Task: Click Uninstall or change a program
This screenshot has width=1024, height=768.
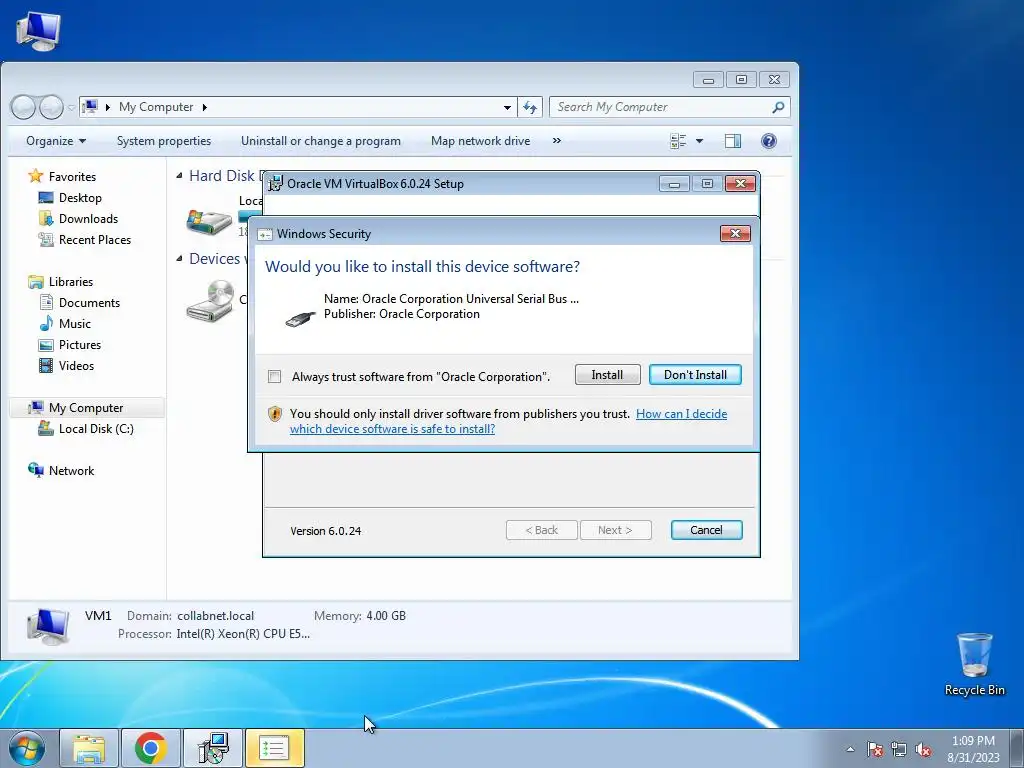Action: 321,141
